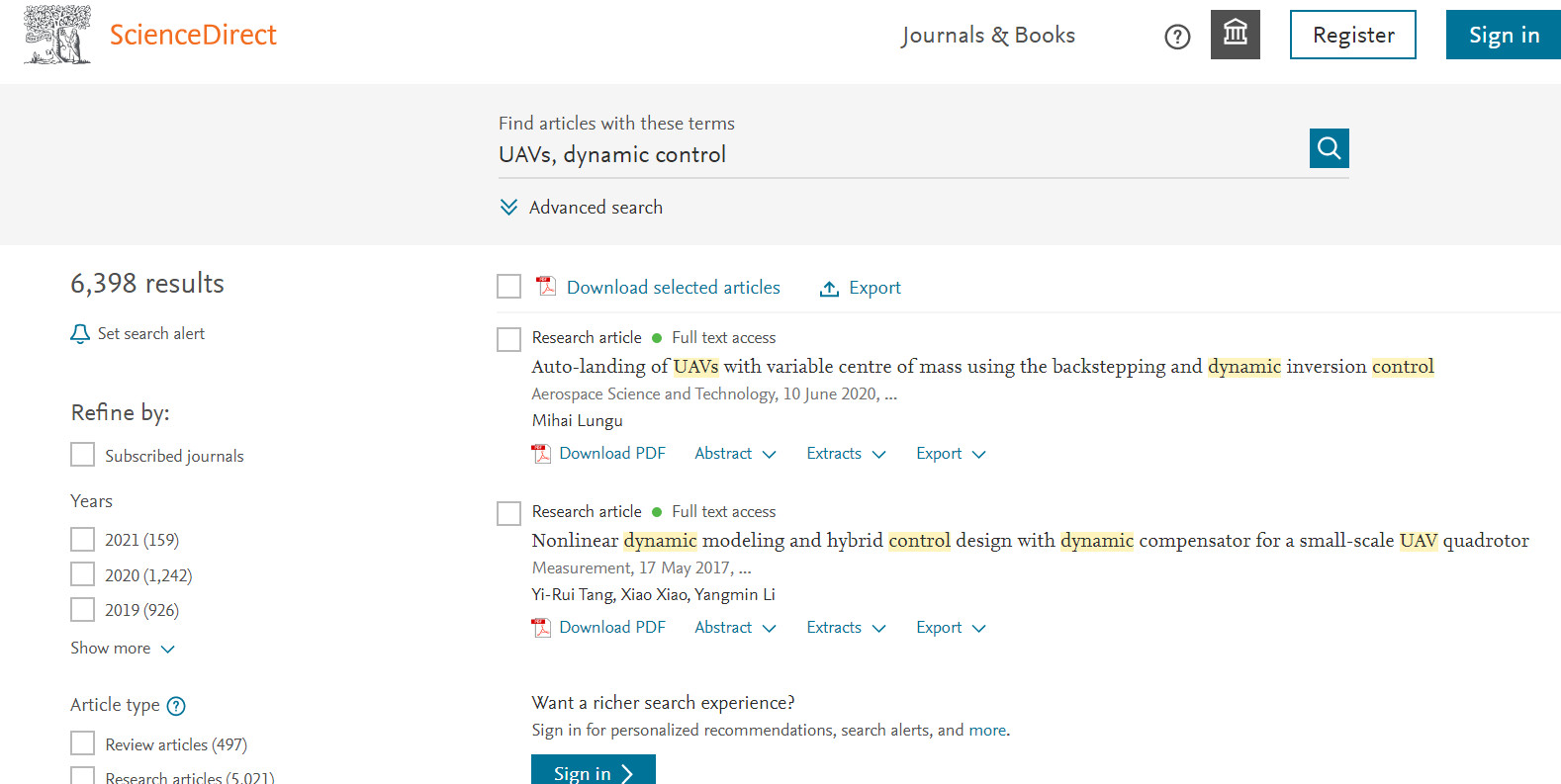Click the Advanced search double-chevron icon
The width and height of the screenshot is (1561, 784).
click(508, 207)
